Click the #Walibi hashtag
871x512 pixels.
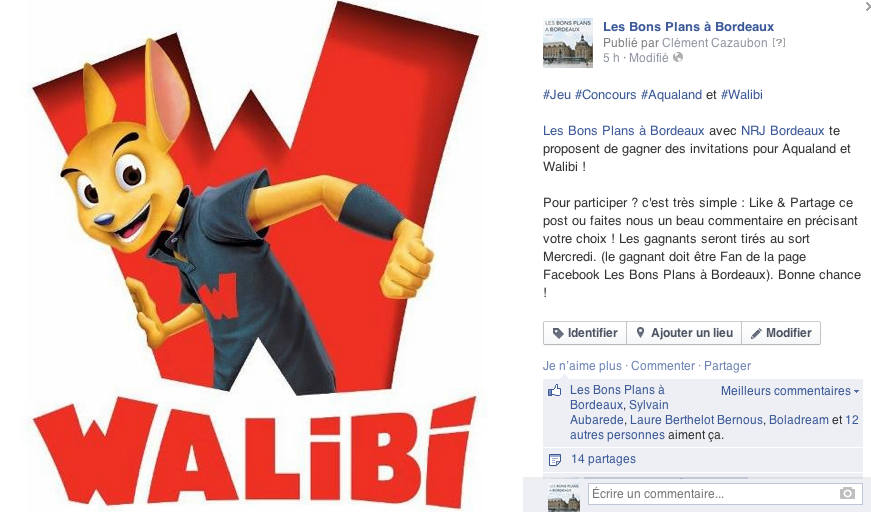coord(742,95)
